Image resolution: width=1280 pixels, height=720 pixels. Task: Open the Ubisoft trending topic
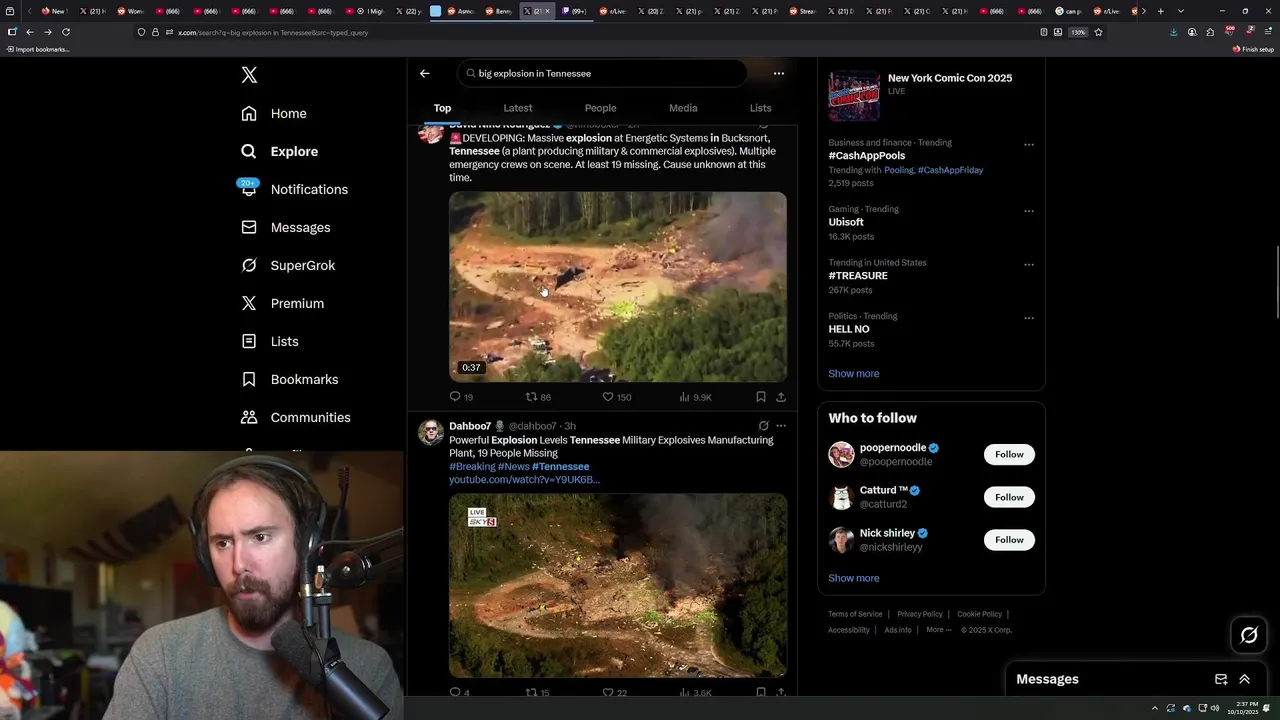(846, 222)
